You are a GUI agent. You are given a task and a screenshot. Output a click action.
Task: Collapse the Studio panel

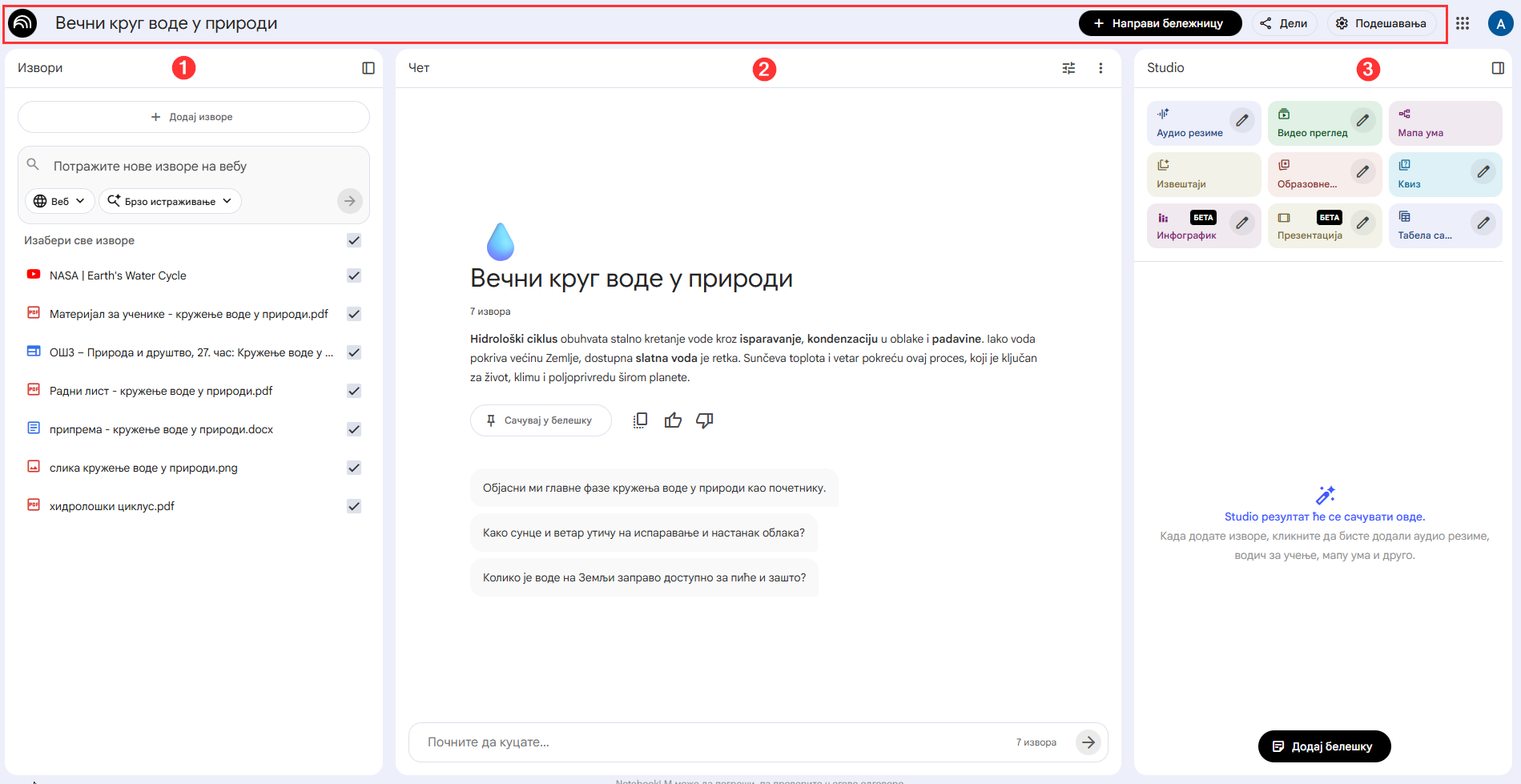point(1498,68)
